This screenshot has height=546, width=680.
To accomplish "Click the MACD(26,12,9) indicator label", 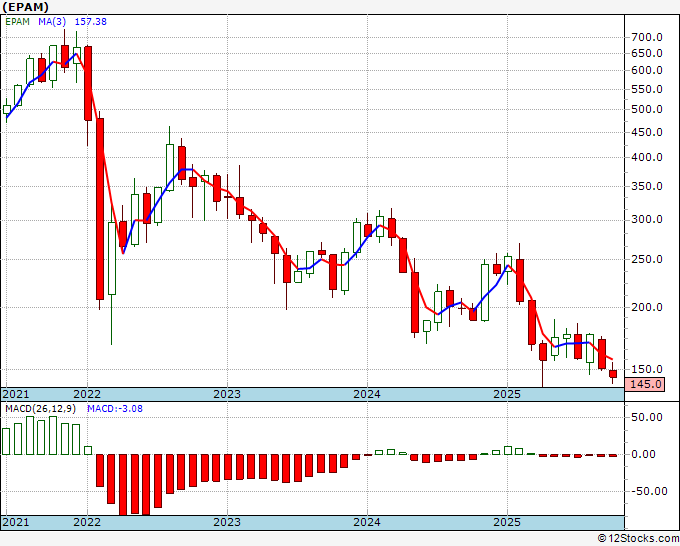I will coord(40,409).
